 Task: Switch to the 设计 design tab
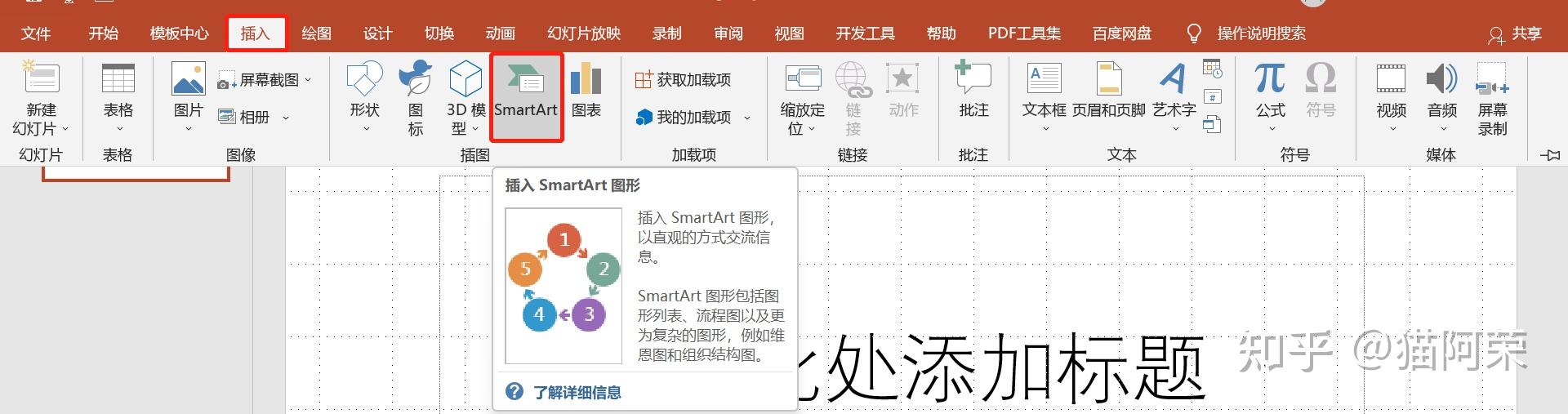click(377, 33)
